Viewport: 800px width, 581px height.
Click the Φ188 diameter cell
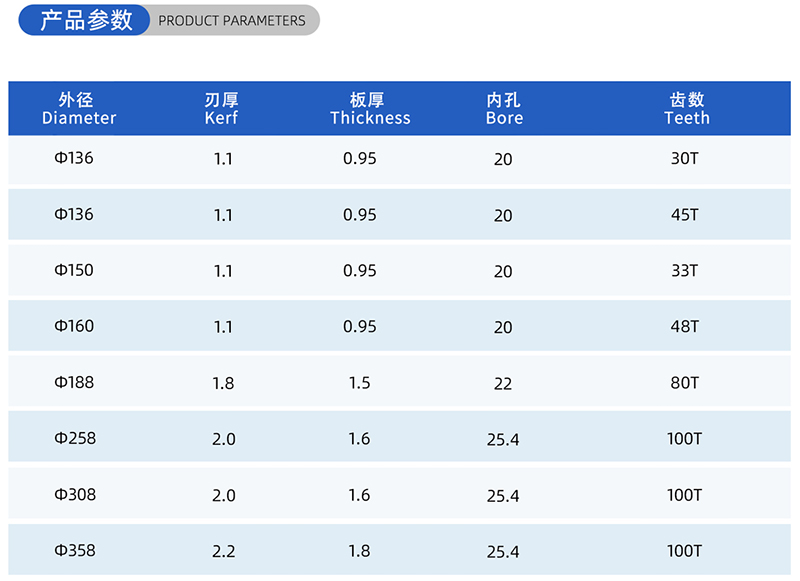74,382
